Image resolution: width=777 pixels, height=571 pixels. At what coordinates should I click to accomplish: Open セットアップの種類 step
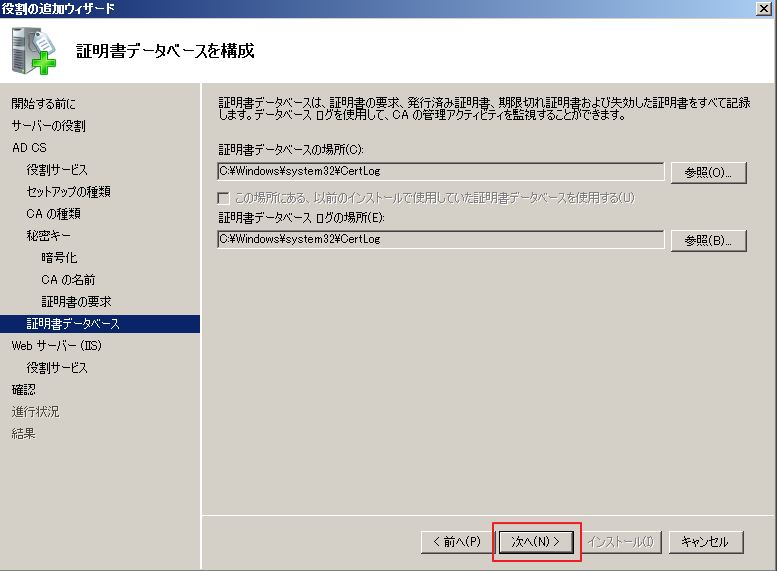(68, 191)
